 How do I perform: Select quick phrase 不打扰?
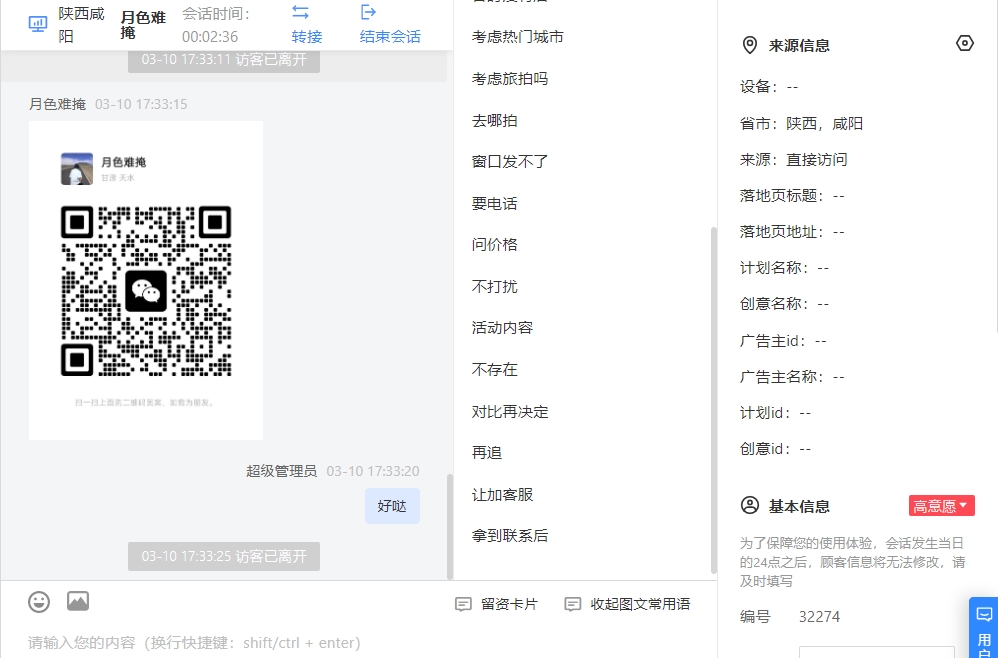point(495,286)
